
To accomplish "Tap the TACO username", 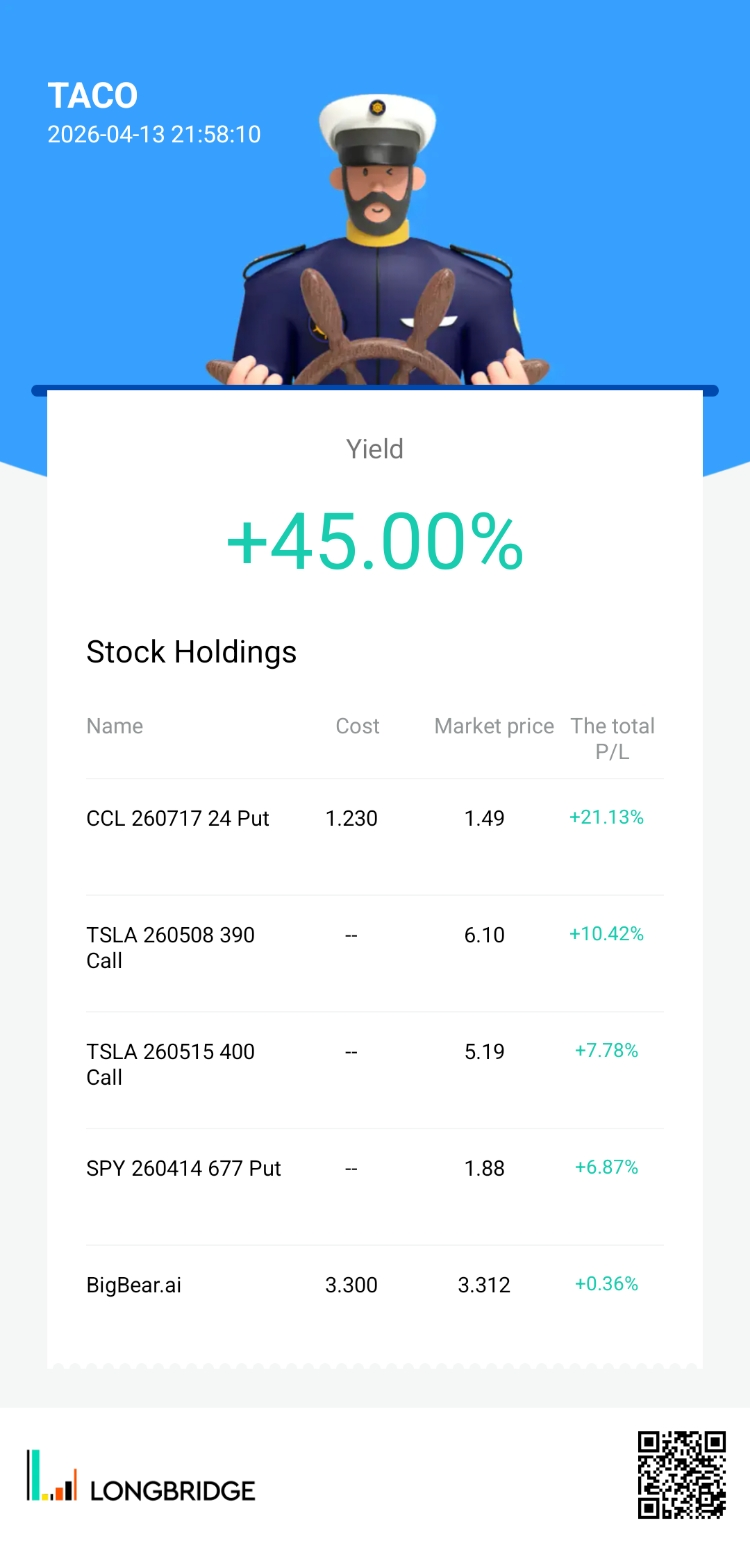I will (93, 96).
